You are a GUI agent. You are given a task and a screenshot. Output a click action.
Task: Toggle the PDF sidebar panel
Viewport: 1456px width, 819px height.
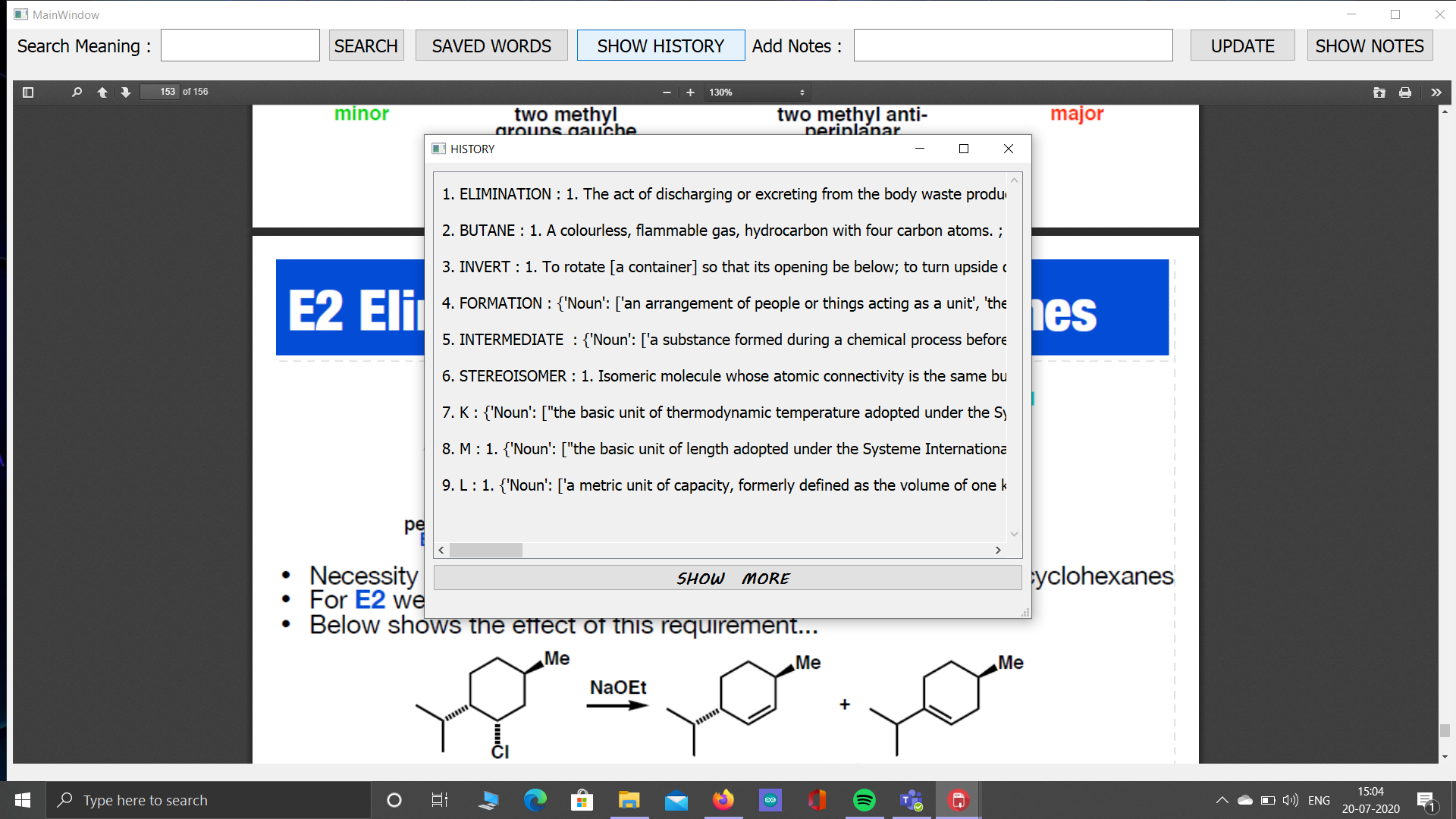(x=28, y=92)
